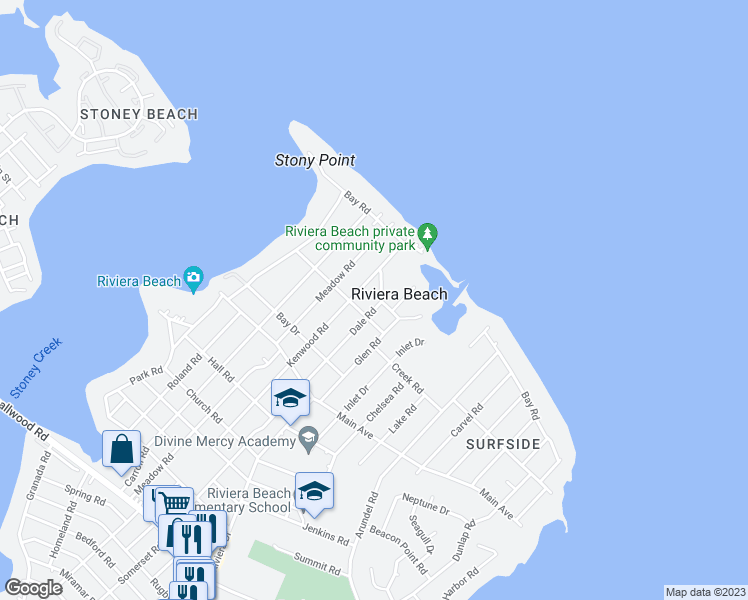Select the Riviera Beach town label
The width and height of the screenshot is (748, 600).
pyautogui.click(x=399, y=294)
